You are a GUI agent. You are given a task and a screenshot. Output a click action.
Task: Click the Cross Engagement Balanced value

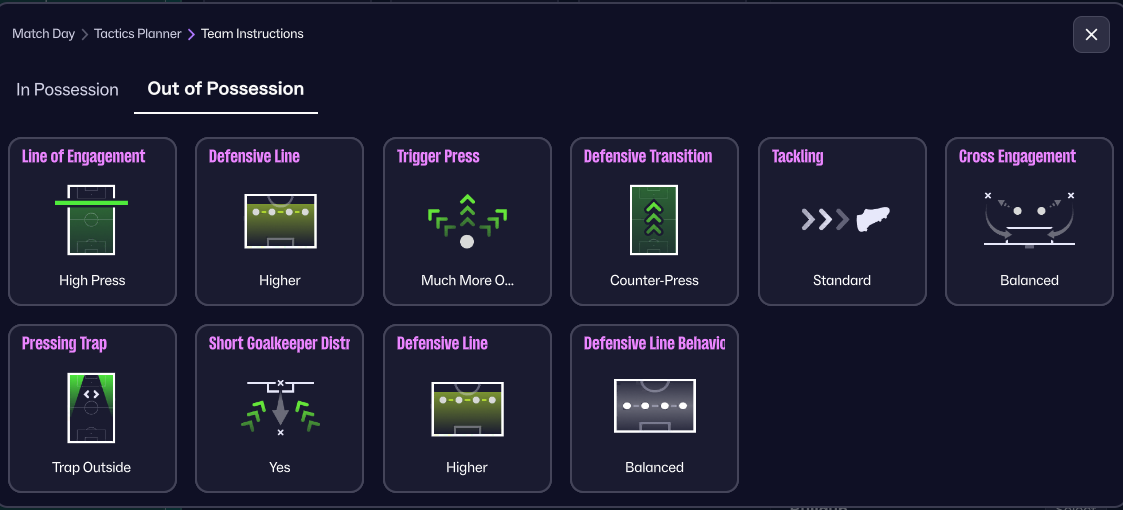click(x=1029, y=281)
